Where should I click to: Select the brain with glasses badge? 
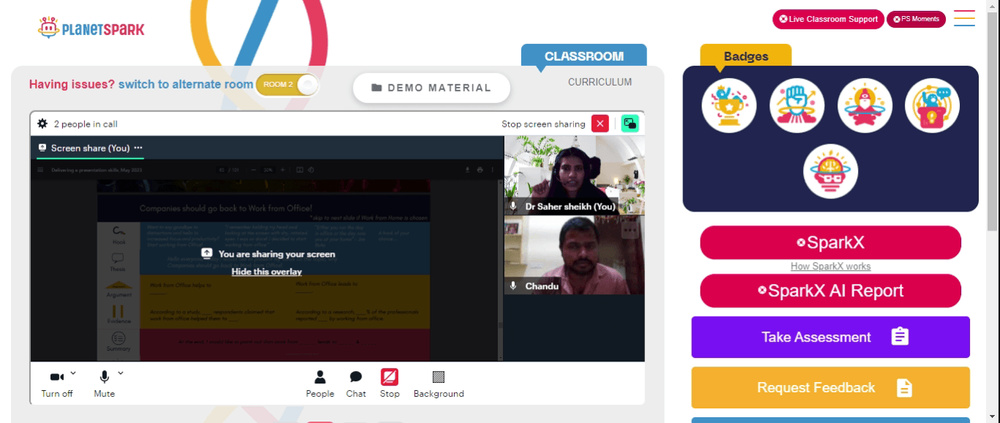pyautogui.click(x=830, y=171)
